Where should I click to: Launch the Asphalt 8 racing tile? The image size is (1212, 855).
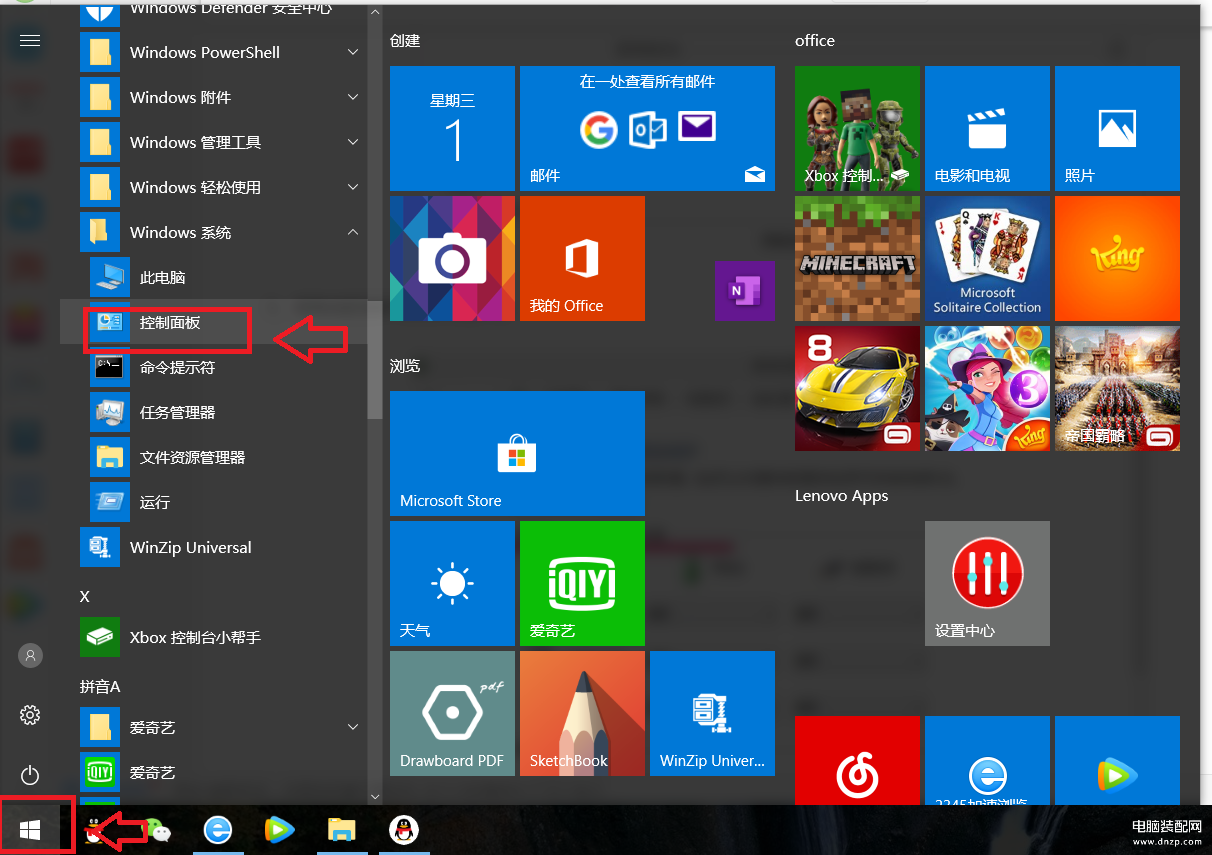pos(857,388)
